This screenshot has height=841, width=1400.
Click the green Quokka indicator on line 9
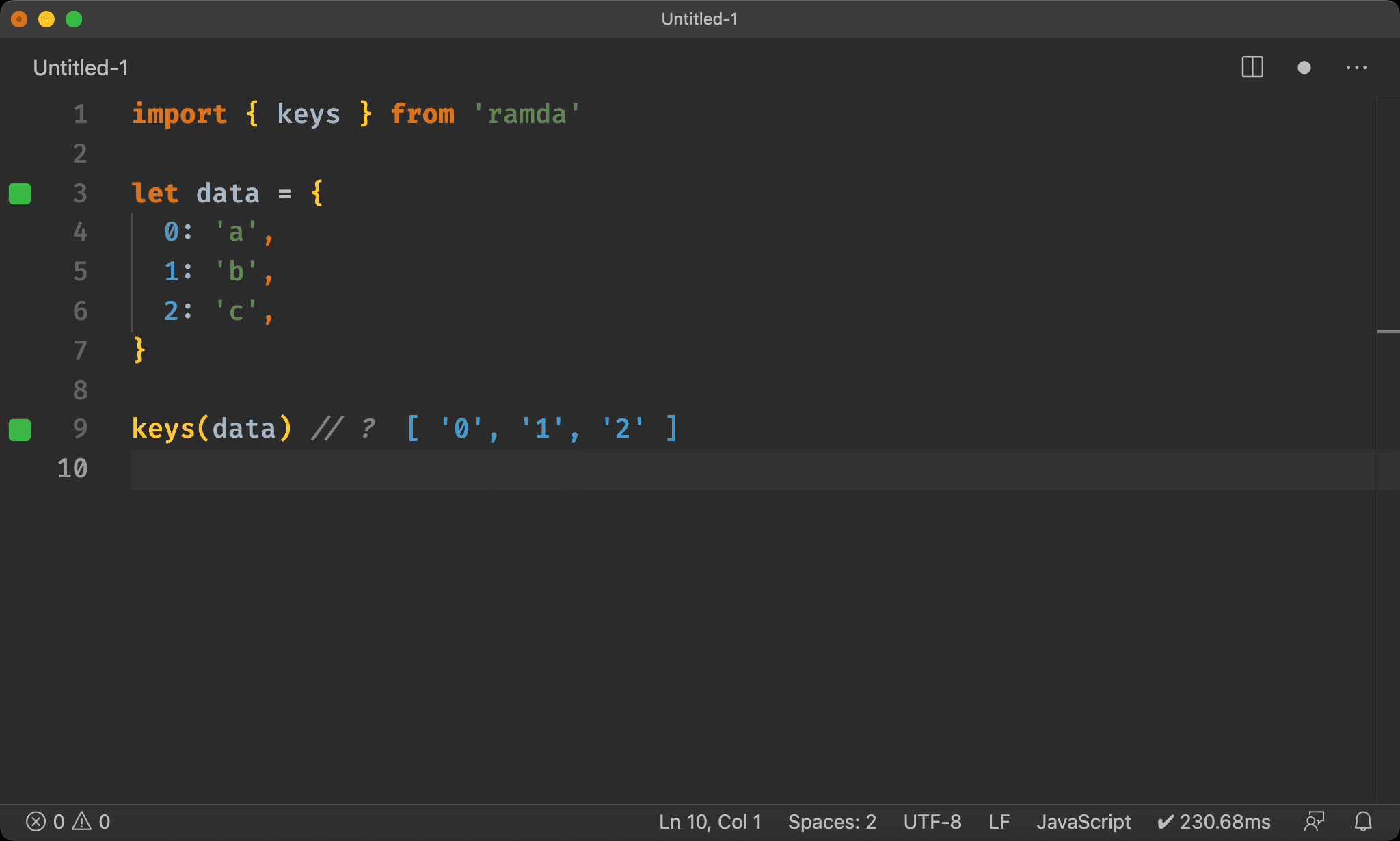[20, 429]
